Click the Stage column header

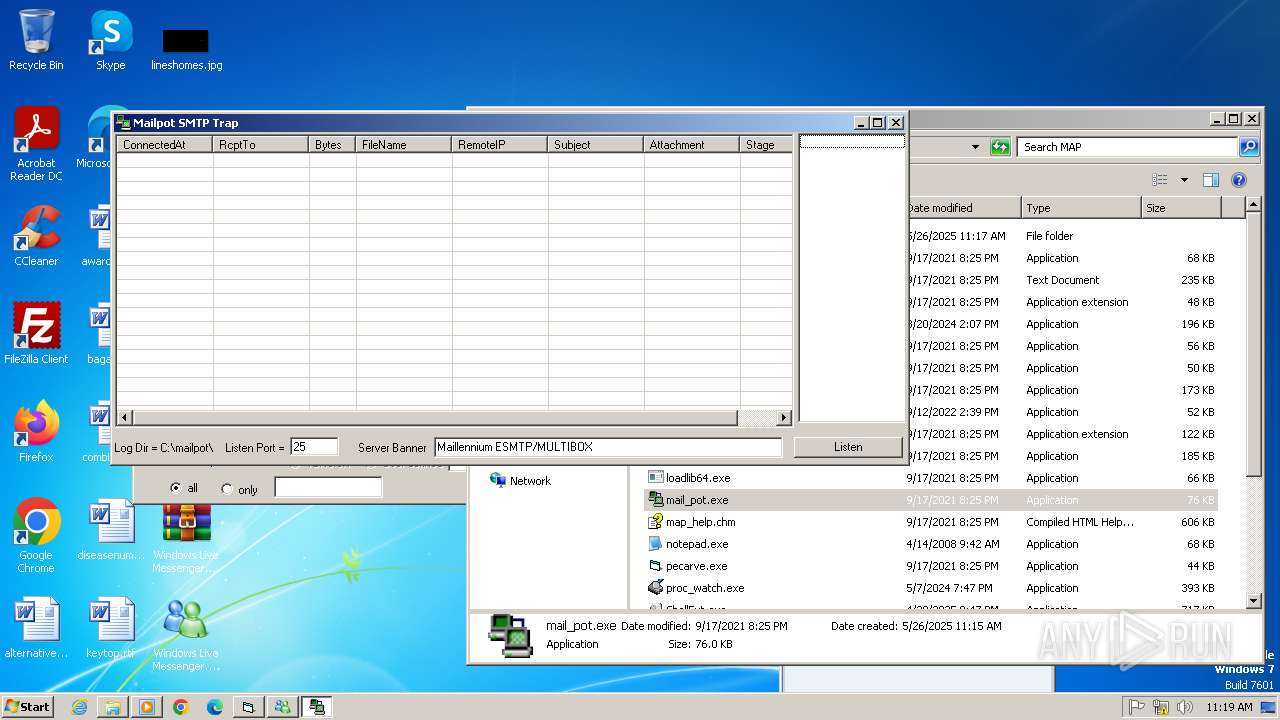click(766, 145)
